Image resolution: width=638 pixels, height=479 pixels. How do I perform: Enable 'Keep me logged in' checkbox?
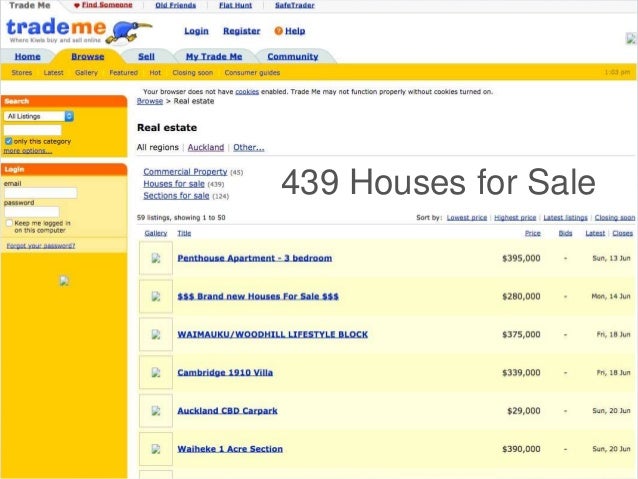(9, 223)
